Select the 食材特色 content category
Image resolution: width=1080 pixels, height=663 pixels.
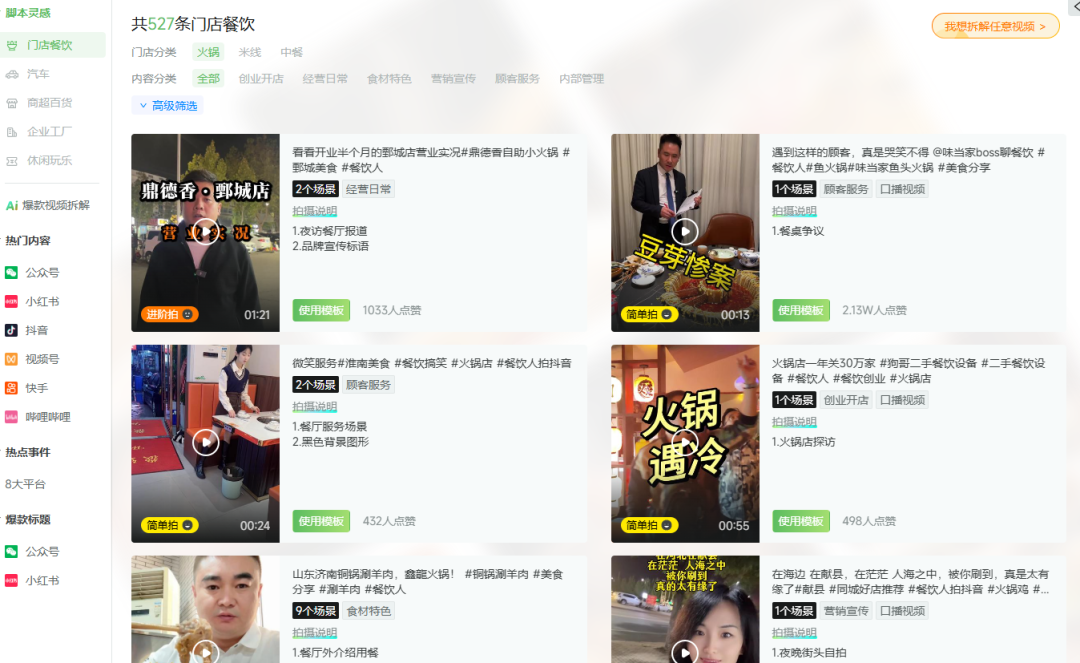(389, 78)
